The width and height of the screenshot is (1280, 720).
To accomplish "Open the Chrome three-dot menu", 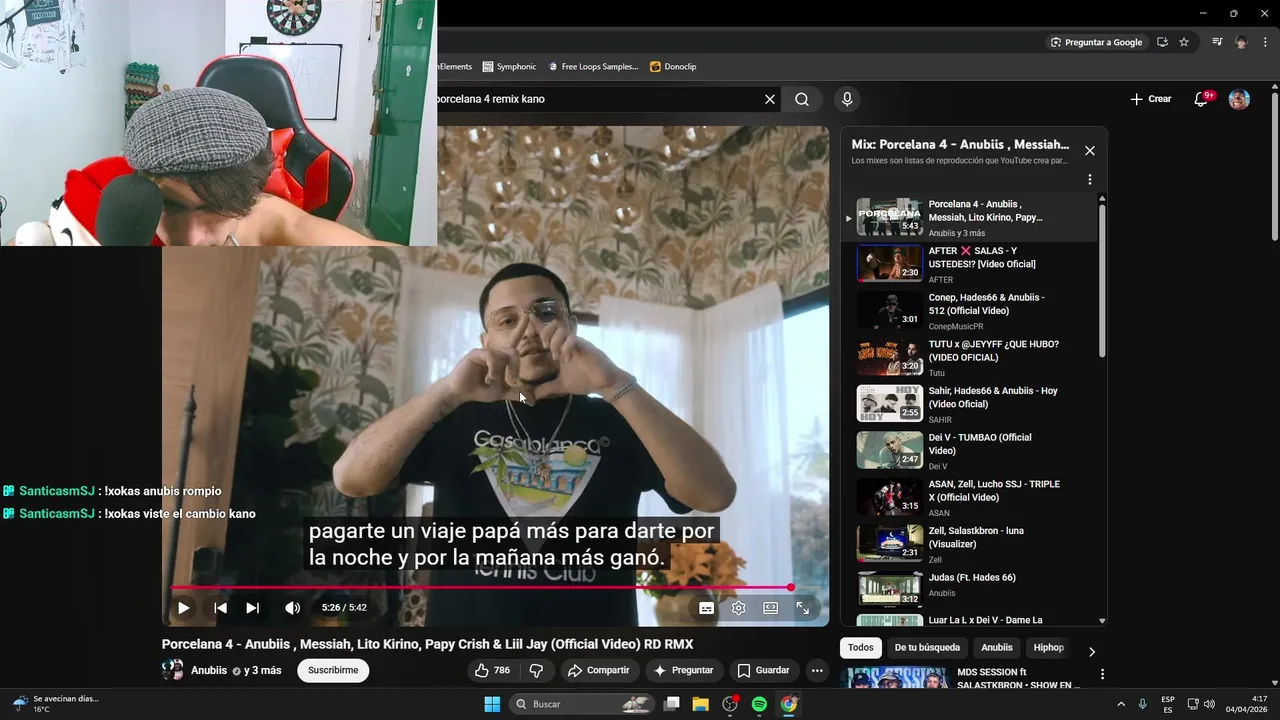I will pos(1265,42).
